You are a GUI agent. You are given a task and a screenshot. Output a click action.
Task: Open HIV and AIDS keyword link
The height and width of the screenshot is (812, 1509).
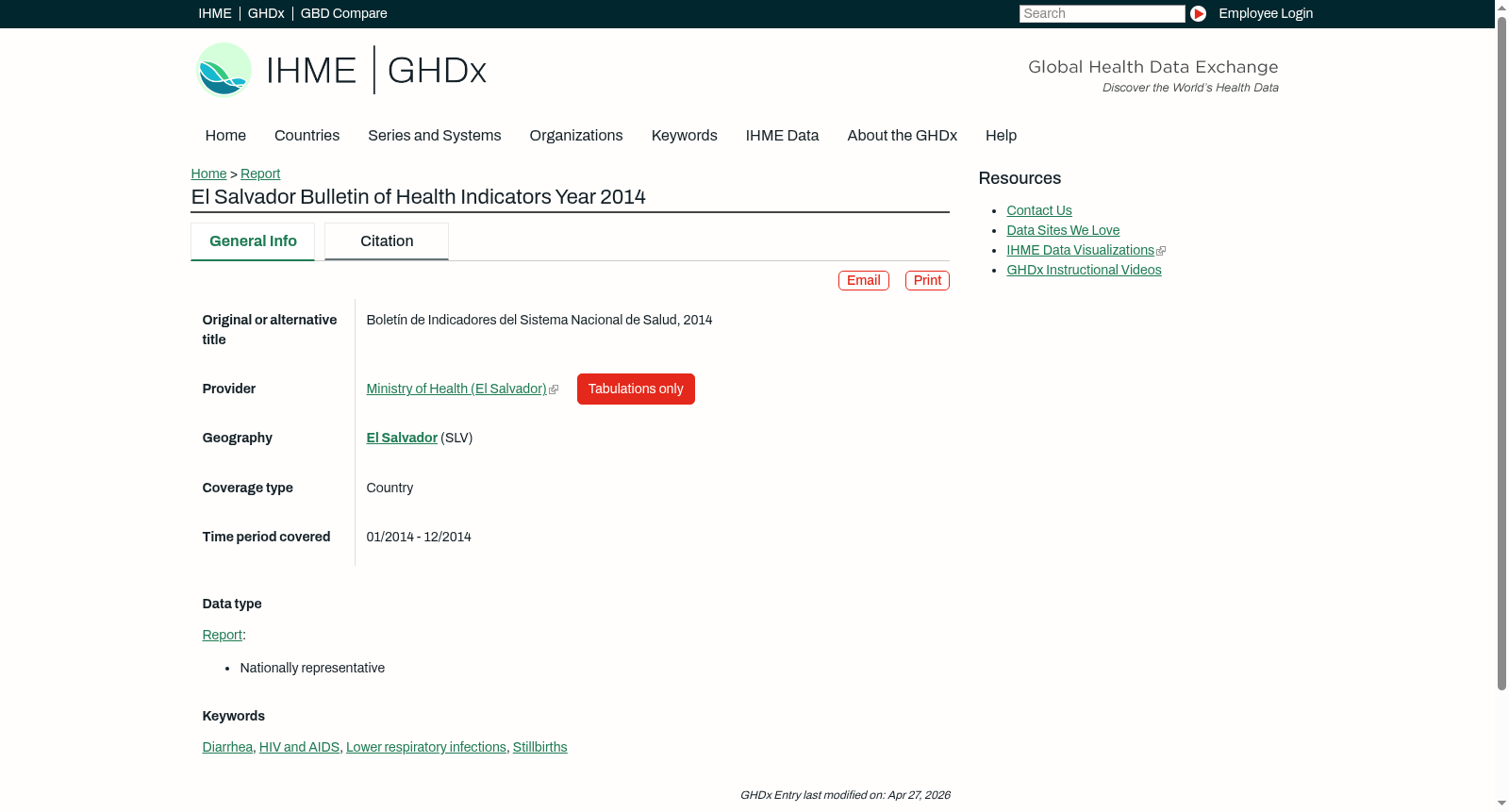click(x=299, y=747)
